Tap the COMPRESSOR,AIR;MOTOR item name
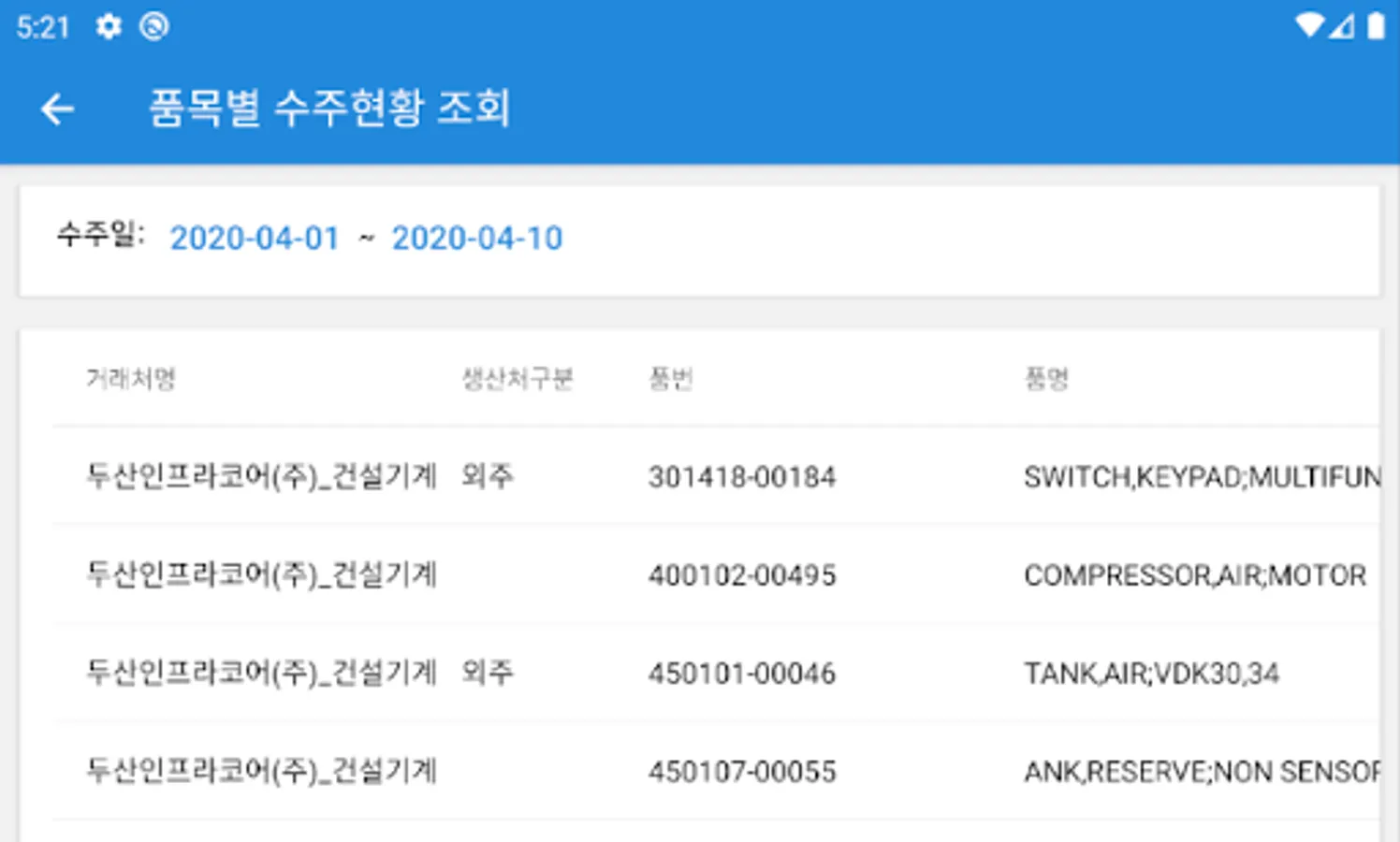The image size is (1400, 842). (1195, 575)
